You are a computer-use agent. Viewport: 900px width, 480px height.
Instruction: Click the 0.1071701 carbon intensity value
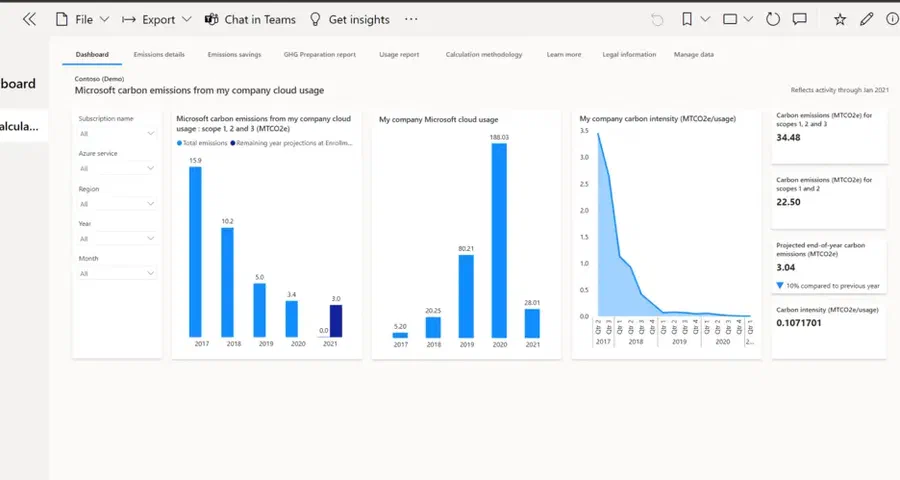click(x=798, y=323)
